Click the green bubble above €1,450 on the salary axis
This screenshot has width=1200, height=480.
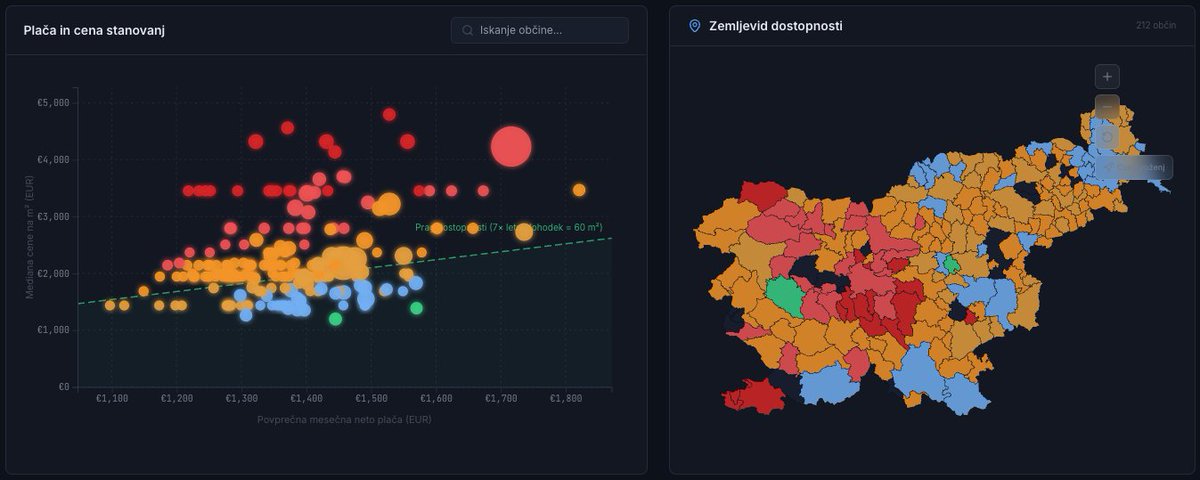click(x=336, y=319)
